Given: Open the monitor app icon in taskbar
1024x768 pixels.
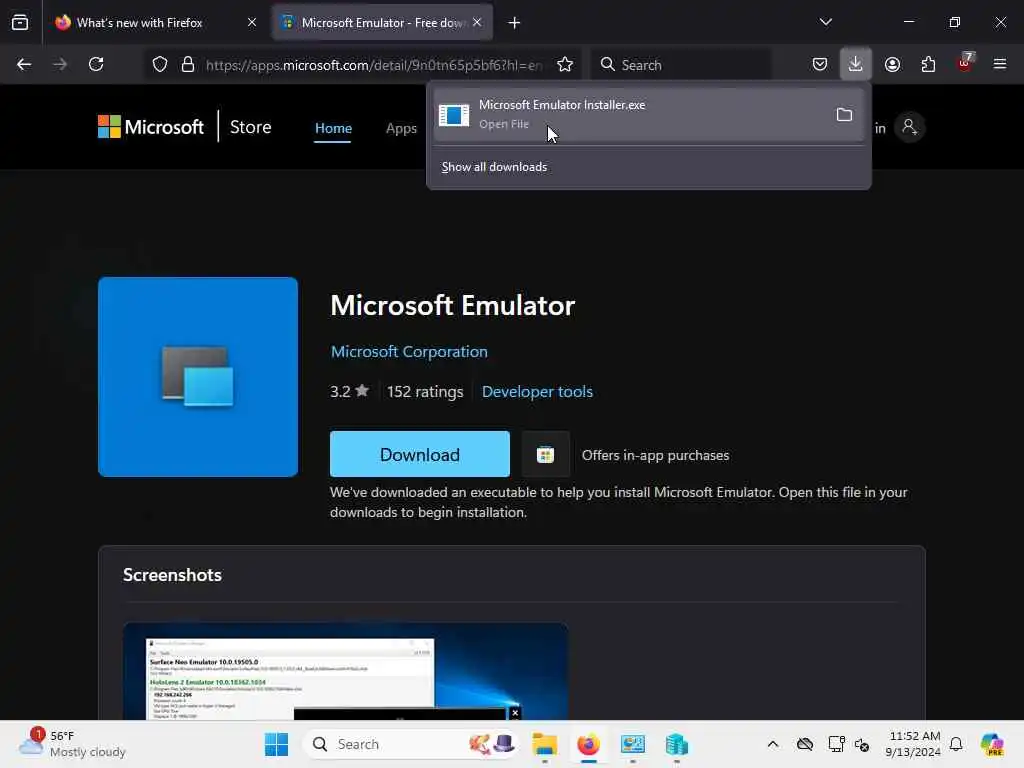Looking at the screenshot, I should pyautogui.click(x=632, y=744).
